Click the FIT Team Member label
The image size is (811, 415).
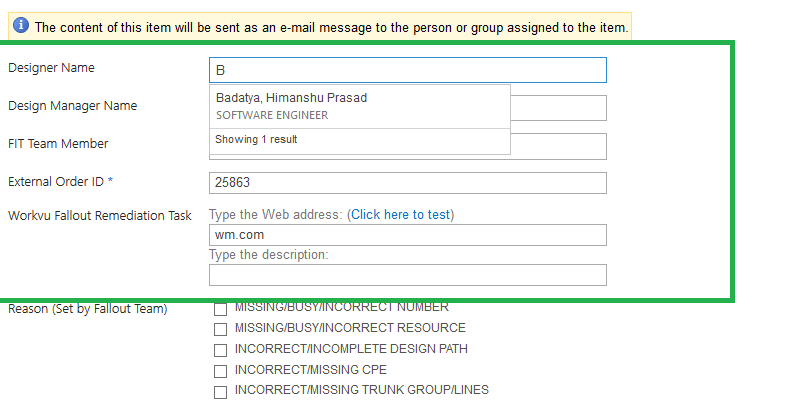(58, 144)
